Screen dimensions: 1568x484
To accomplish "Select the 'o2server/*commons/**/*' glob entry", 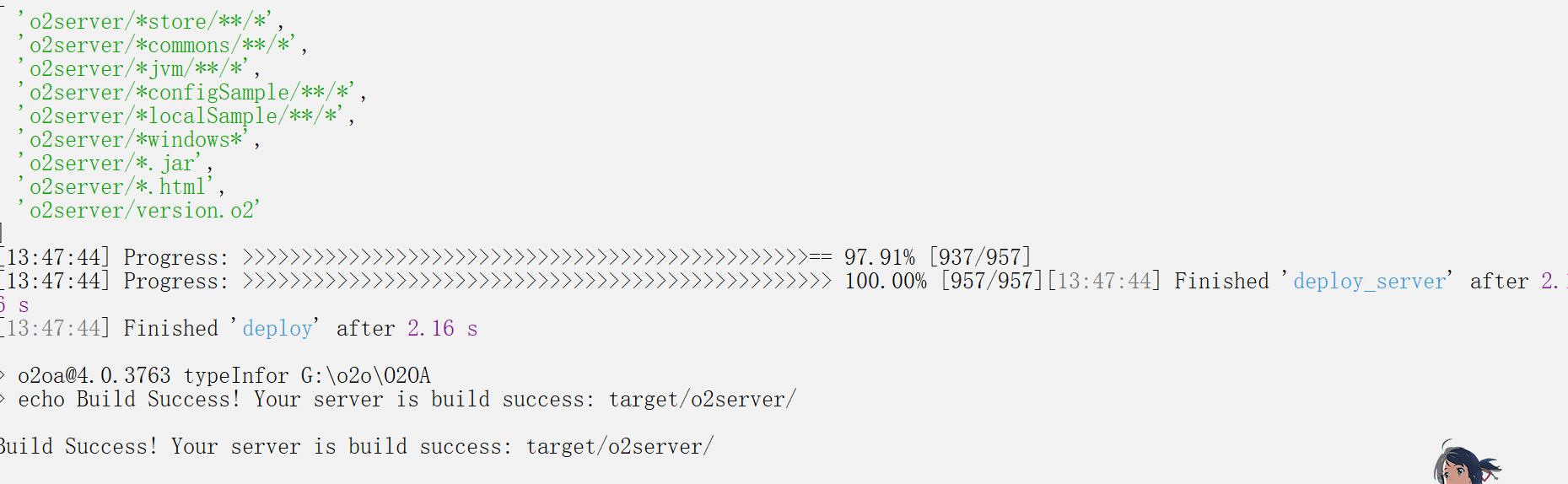I will [162, 46].
